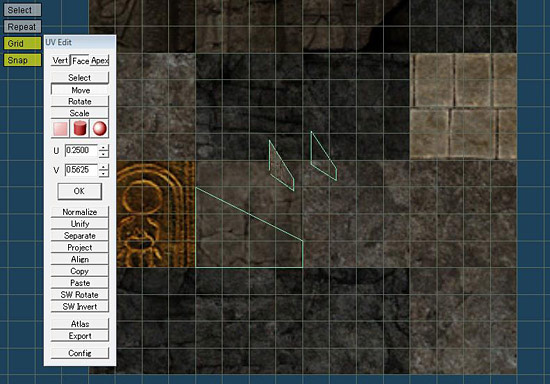Activate the Scale tool button
550x384 pixels.
coord(80,113)
